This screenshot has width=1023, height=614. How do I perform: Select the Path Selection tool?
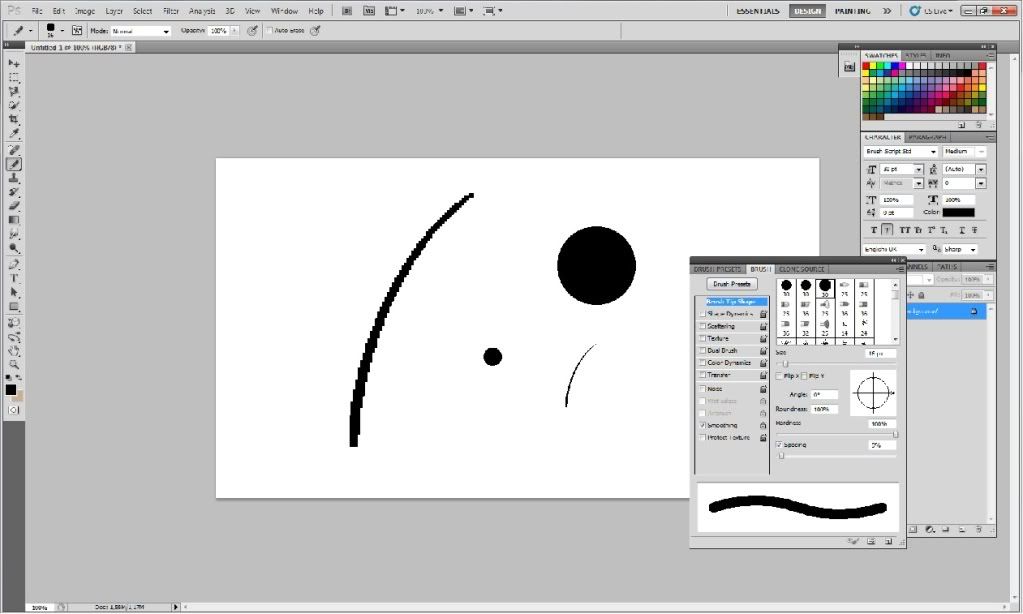14,292
